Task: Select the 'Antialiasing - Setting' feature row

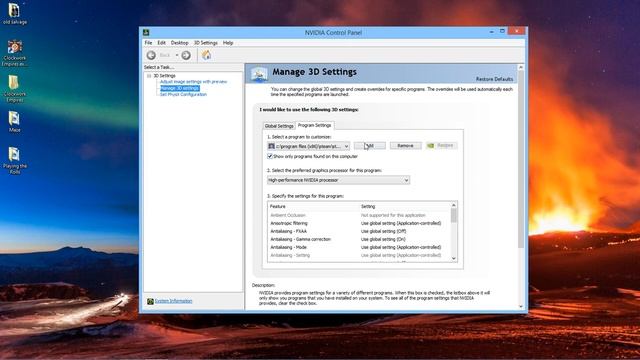Action: click(x=359, y=256)
